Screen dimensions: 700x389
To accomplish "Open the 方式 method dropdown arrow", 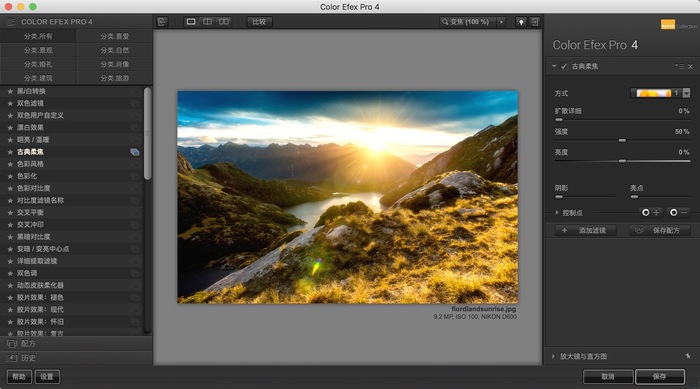I will tap(686, 93).
